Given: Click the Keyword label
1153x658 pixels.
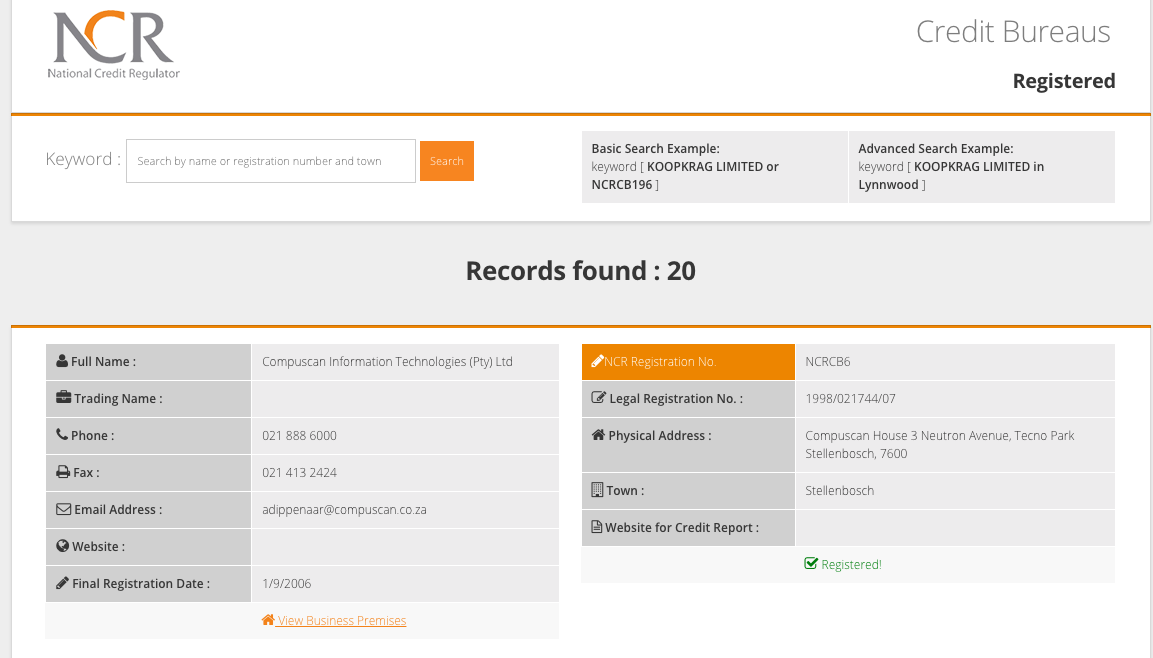Looking at the screenshot, I should tap(83, 159).
